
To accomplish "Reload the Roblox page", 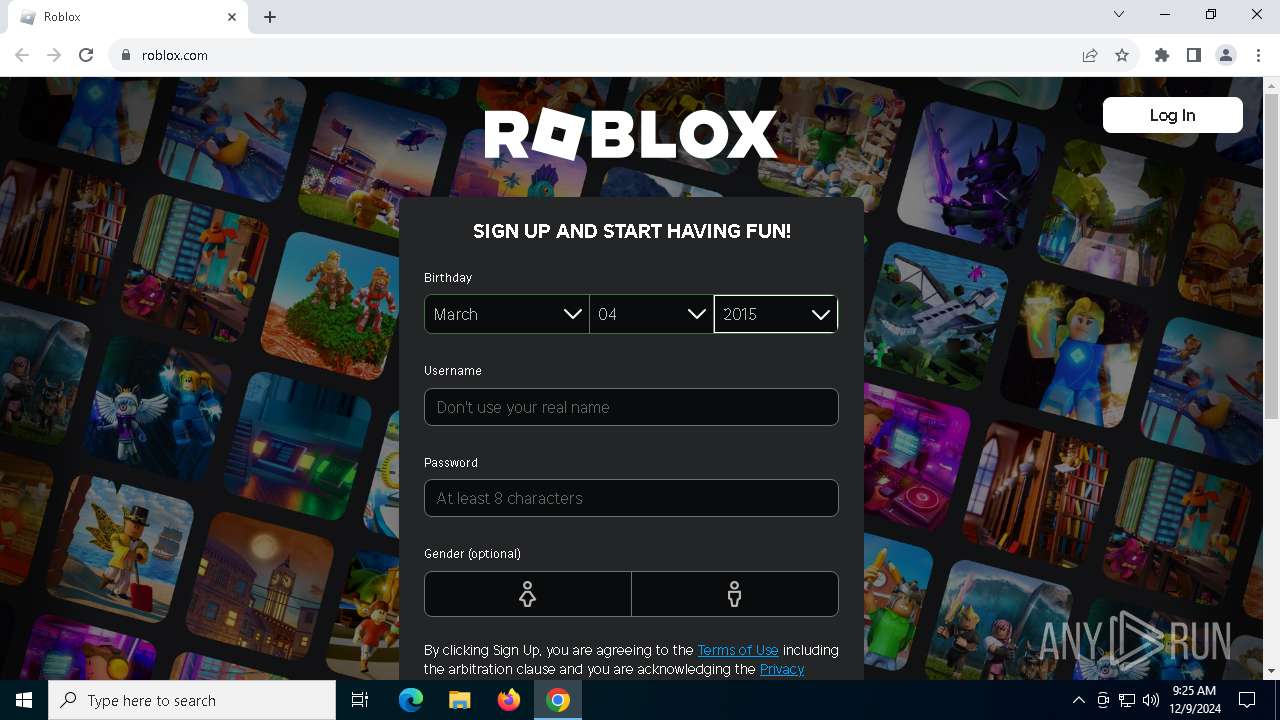I will click(86, 55).
